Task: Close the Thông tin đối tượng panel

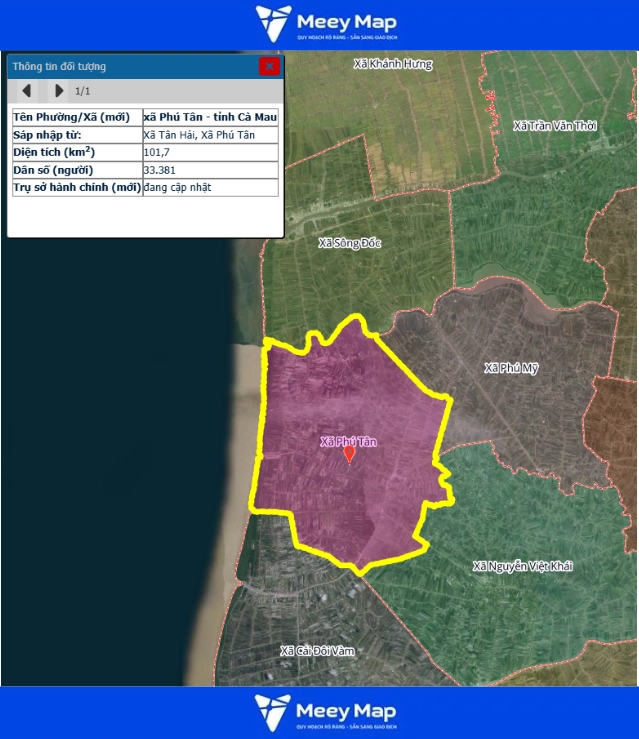Action: coord(269,66)
